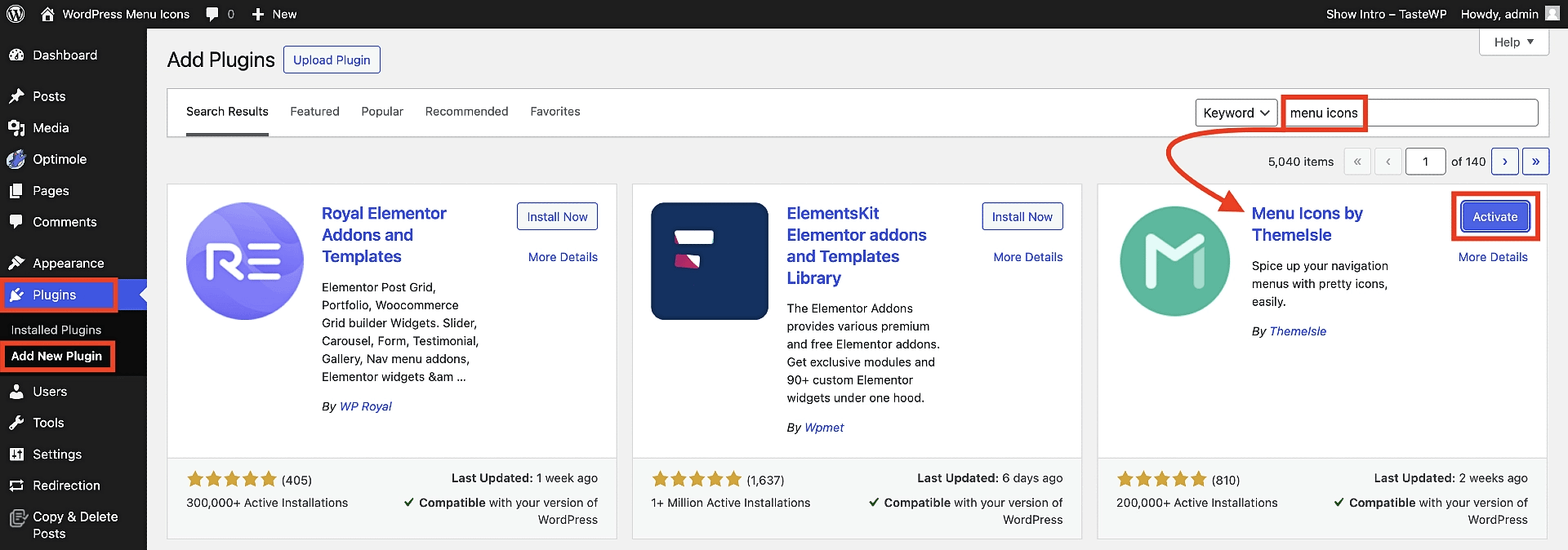Open Installed Plugins submenu item
Viewport: 1568px width, 550px height.
(56, 330)
